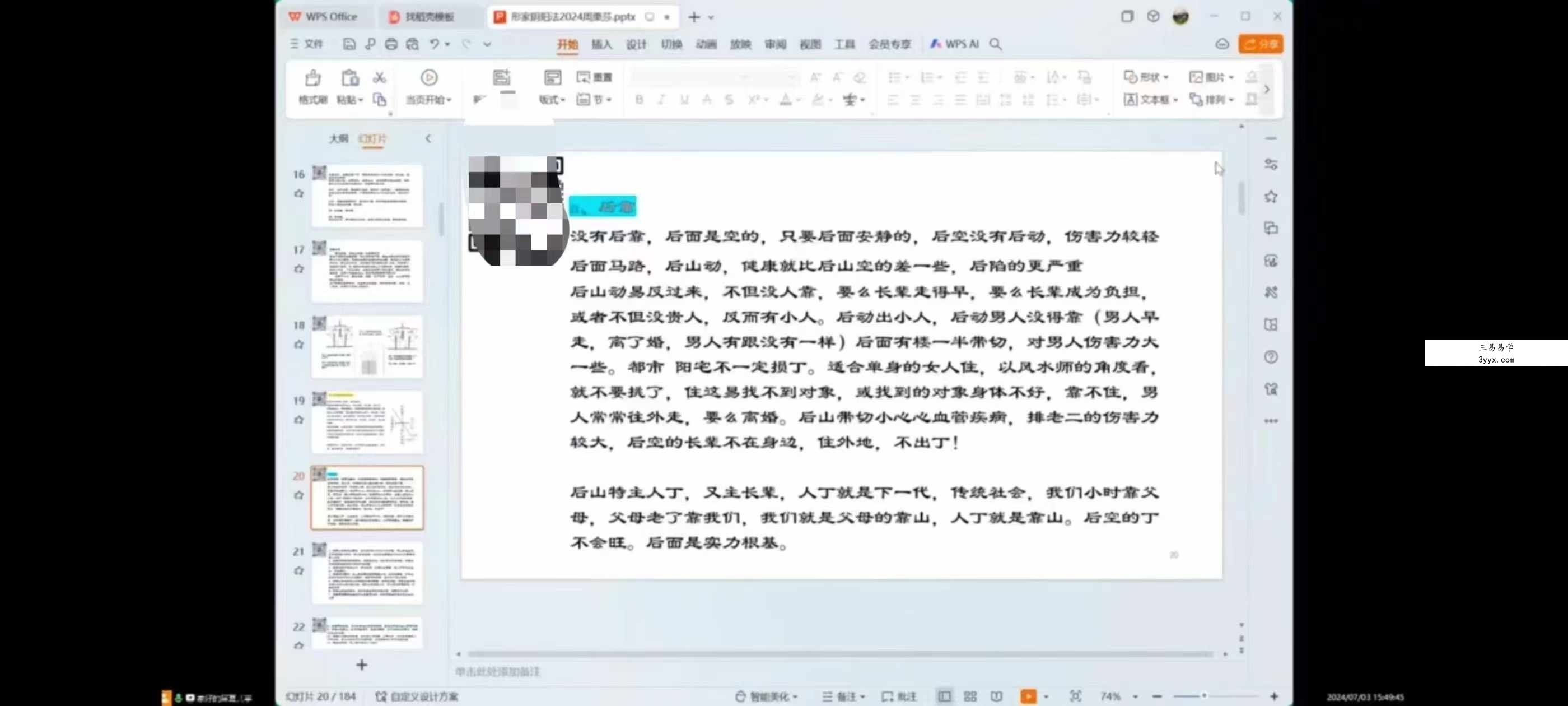Click the font color A swatch button
The height and width of the screenshot is (706, 1568).
(x=786, y=100)
